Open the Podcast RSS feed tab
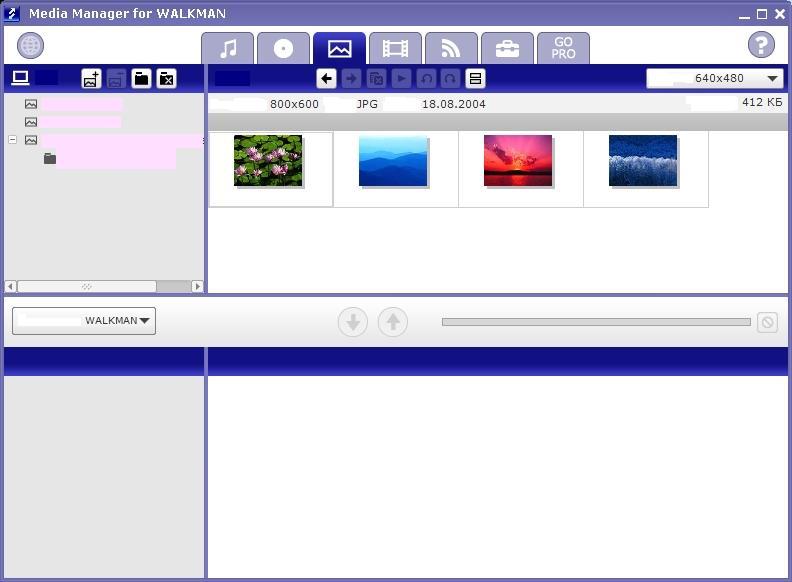This screenshot has height=582, width=792. click(x=451, y=48)
